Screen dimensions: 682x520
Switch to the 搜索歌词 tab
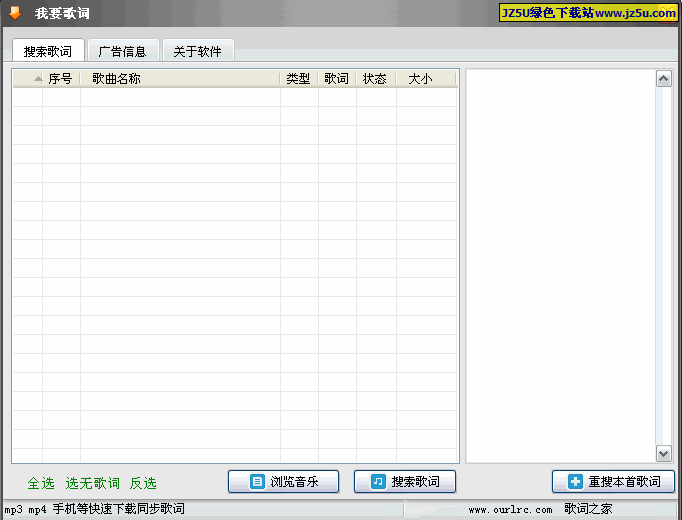point(48,51)
